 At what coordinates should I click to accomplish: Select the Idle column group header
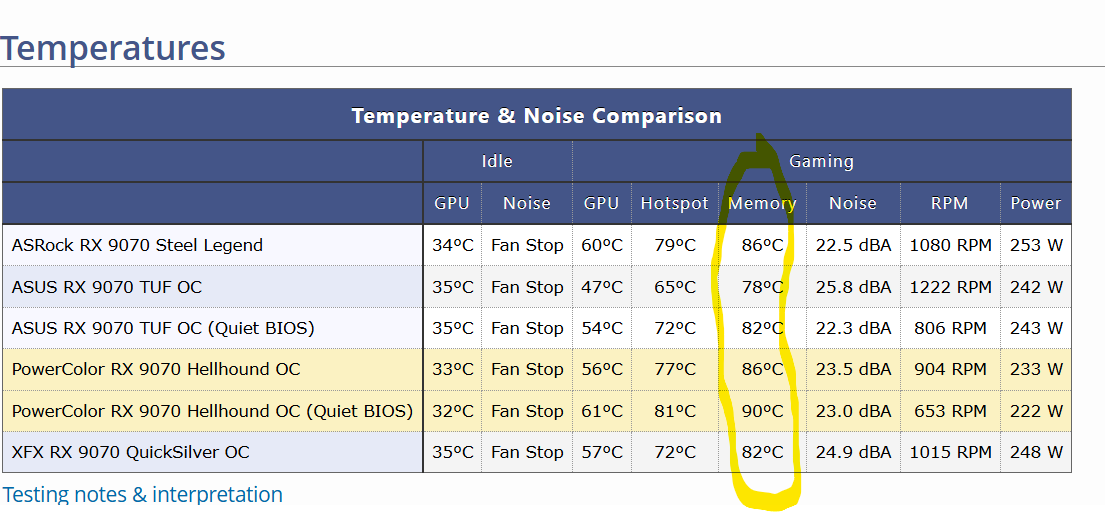coord(498,161)
